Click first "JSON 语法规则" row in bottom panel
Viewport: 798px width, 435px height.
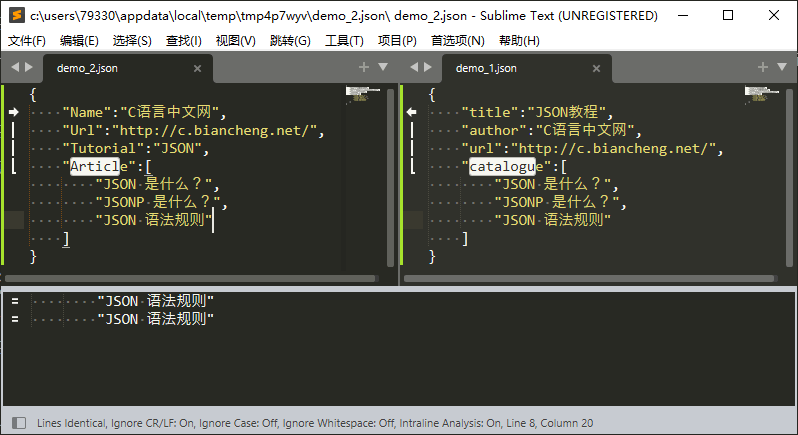tap(156, 301)
